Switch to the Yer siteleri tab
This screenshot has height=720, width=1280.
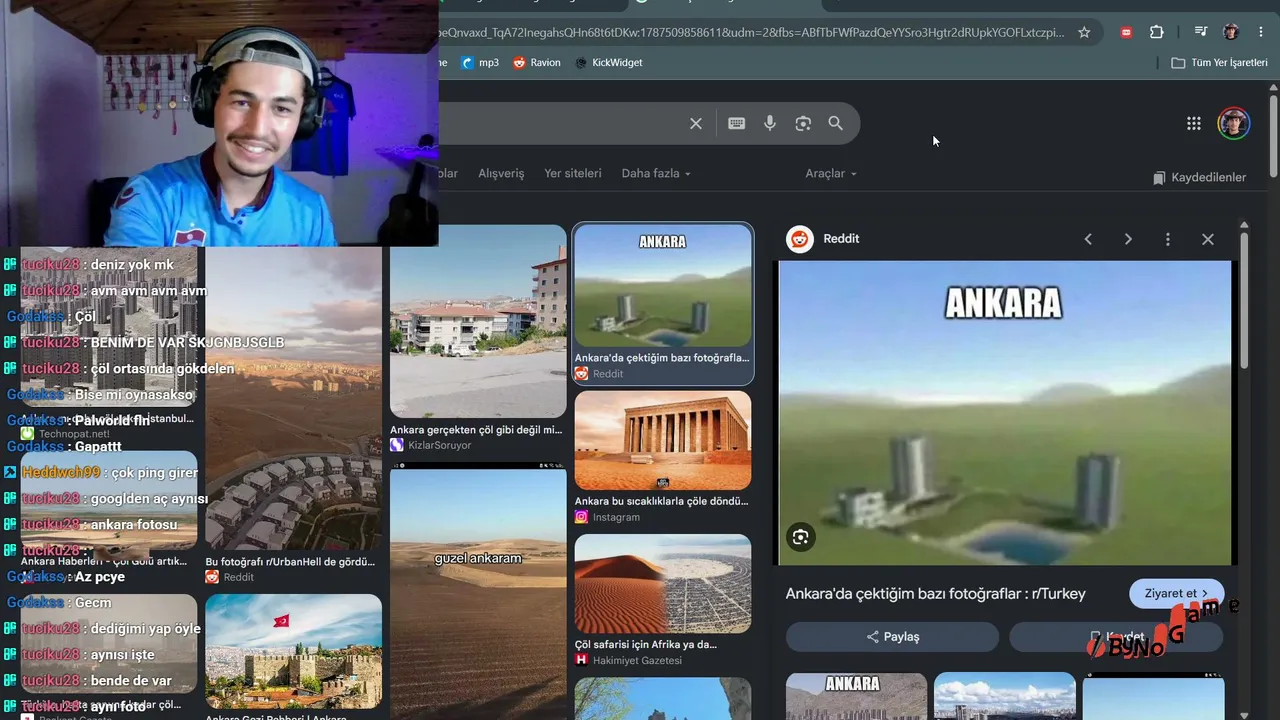coord(573,173)
